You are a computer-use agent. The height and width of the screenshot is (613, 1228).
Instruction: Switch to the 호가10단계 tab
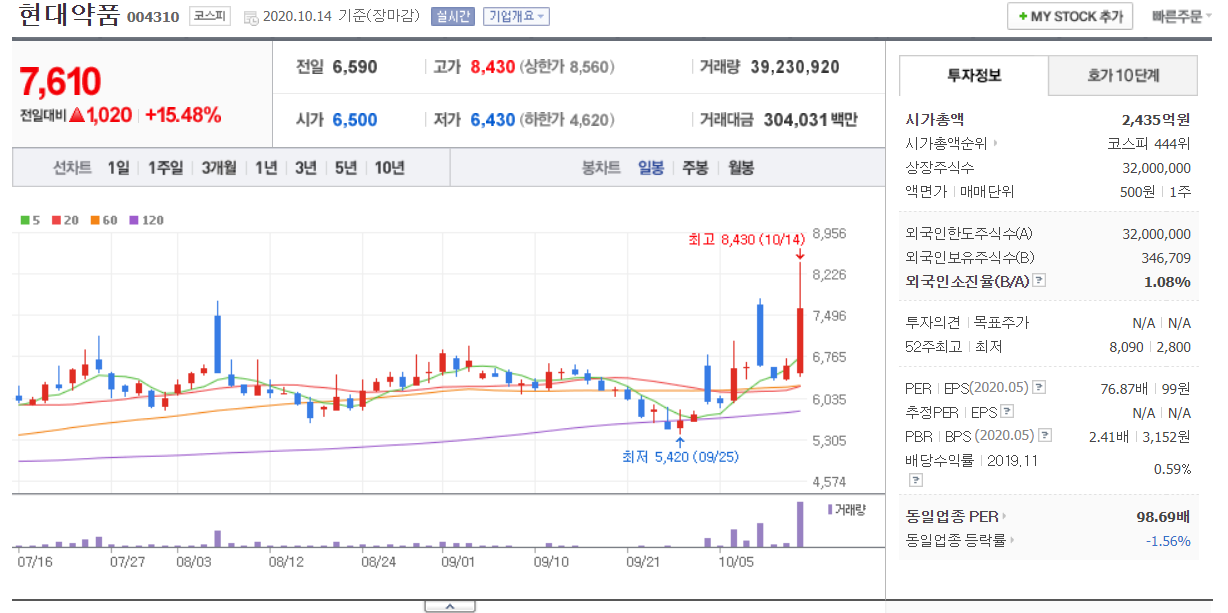(1122, 76)
